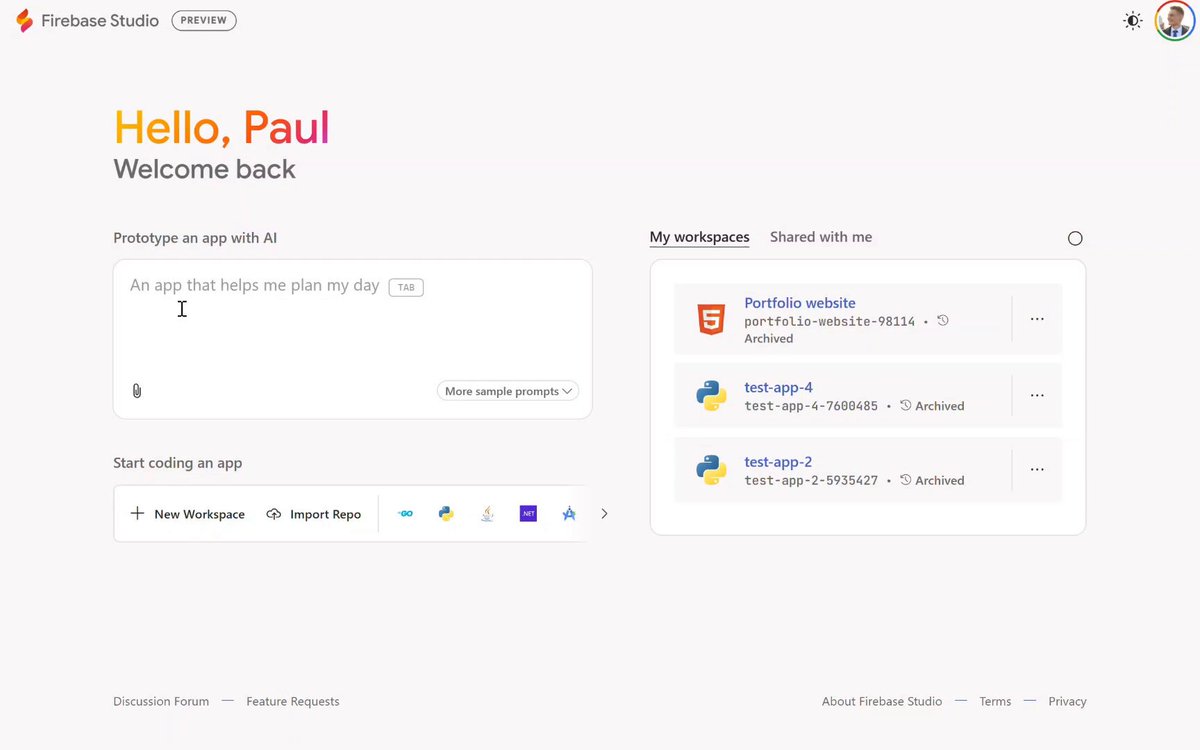Select the Go template icon
This screenshot has height=750, width=1200.
tap(405, 514)
